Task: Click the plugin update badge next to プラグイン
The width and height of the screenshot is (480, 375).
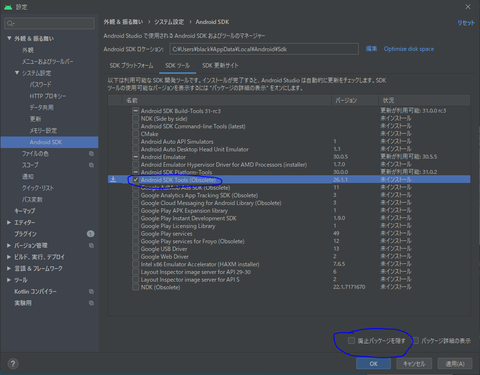Action: [x=90, y=234]
